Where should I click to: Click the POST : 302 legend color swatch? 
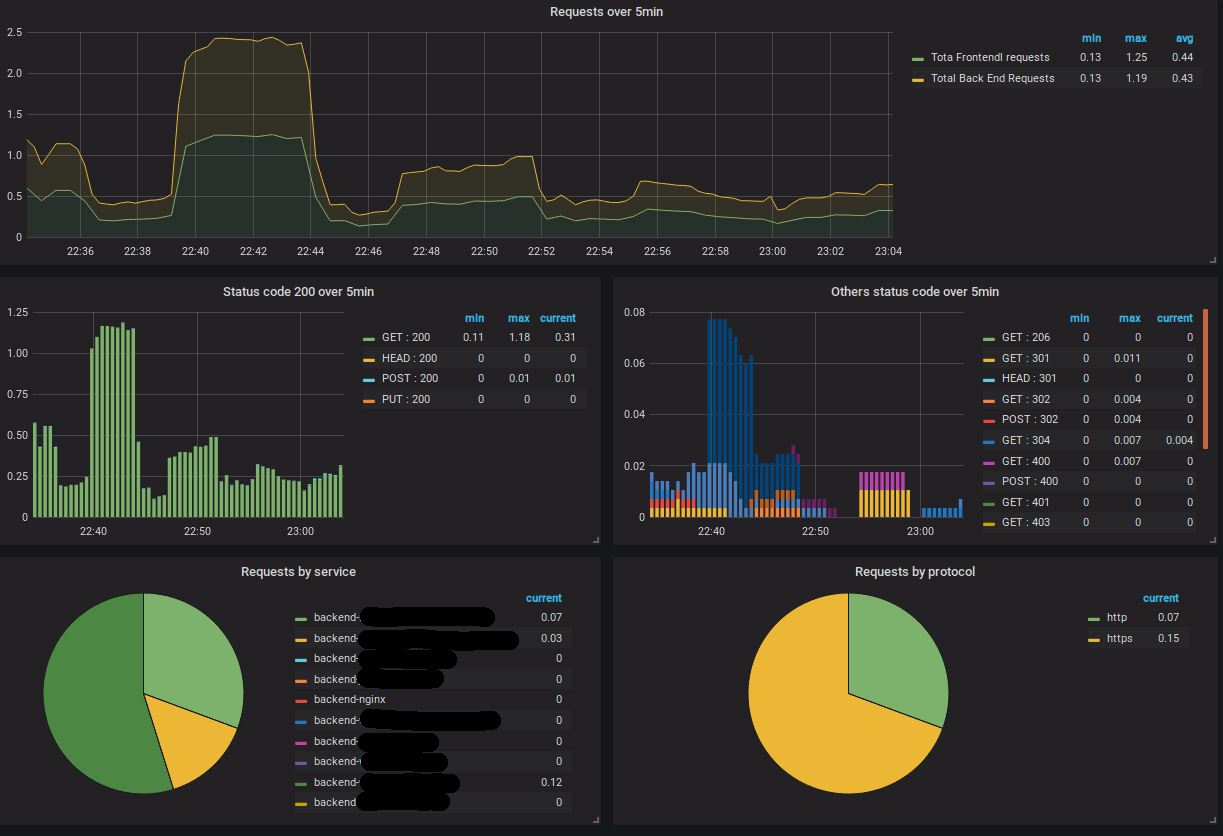(x=989, y=421)
